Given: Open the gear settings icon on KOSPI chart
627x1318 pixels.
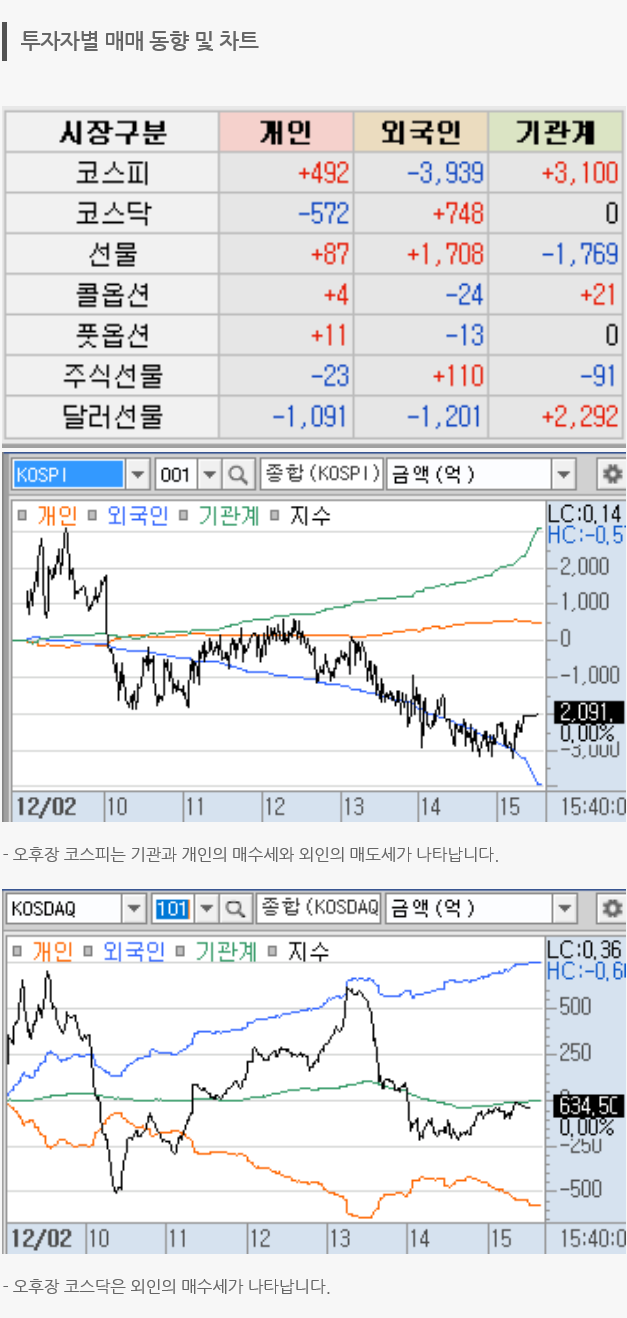Looking at the screenshot, I should point(609,474).
